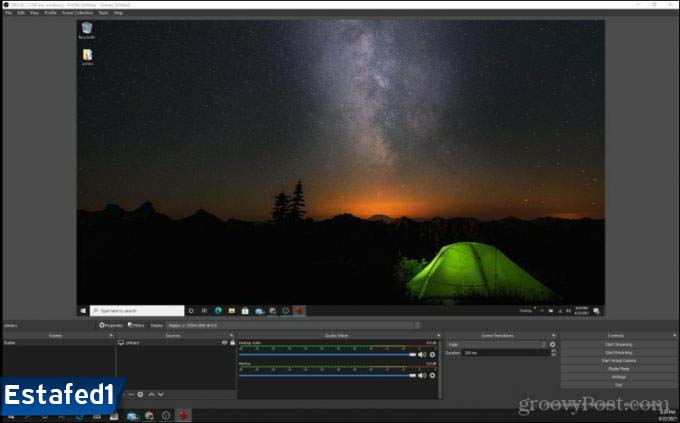Adjust the Mic/Aux volume slider

pos(327,375)
